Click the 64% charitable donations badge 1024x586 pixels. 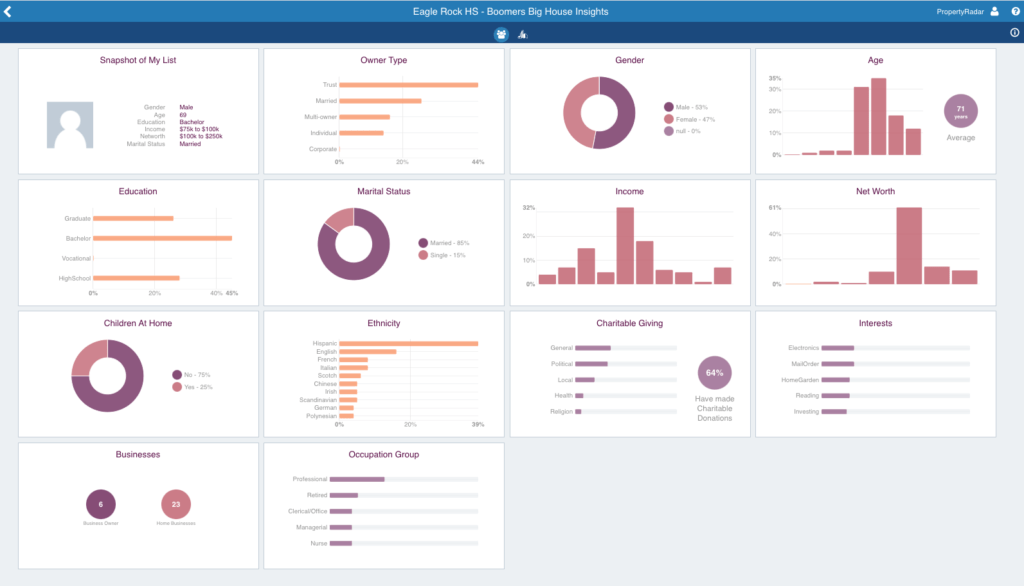point(714,373)
